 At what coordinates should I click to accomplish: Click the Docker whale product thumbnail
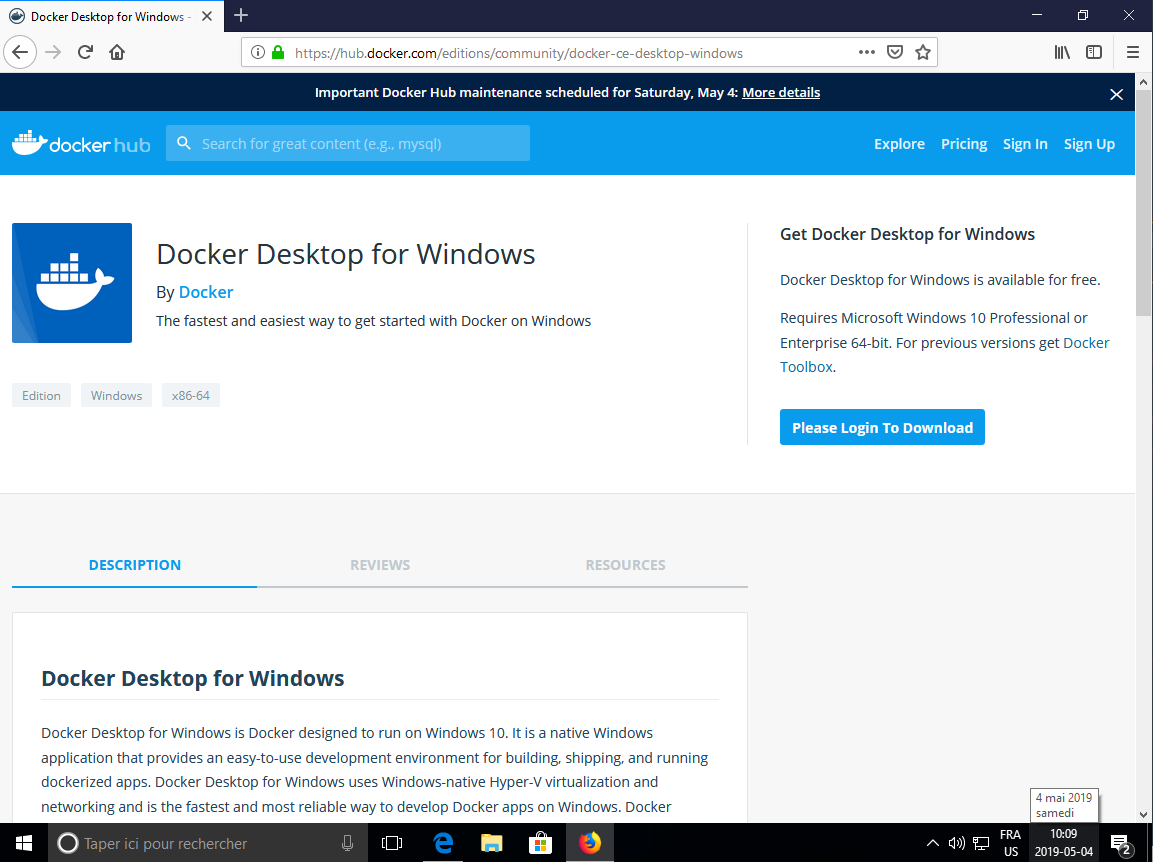point(72,283)
